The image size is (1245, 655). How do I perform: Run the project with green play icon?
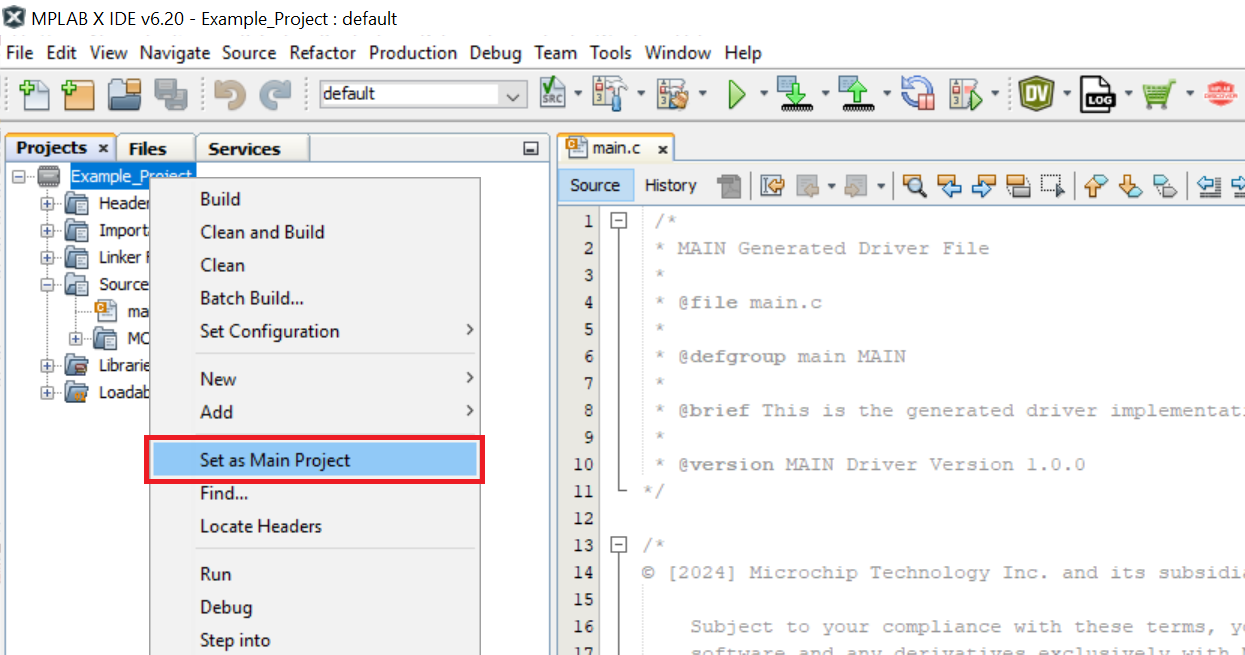[737, 95]
